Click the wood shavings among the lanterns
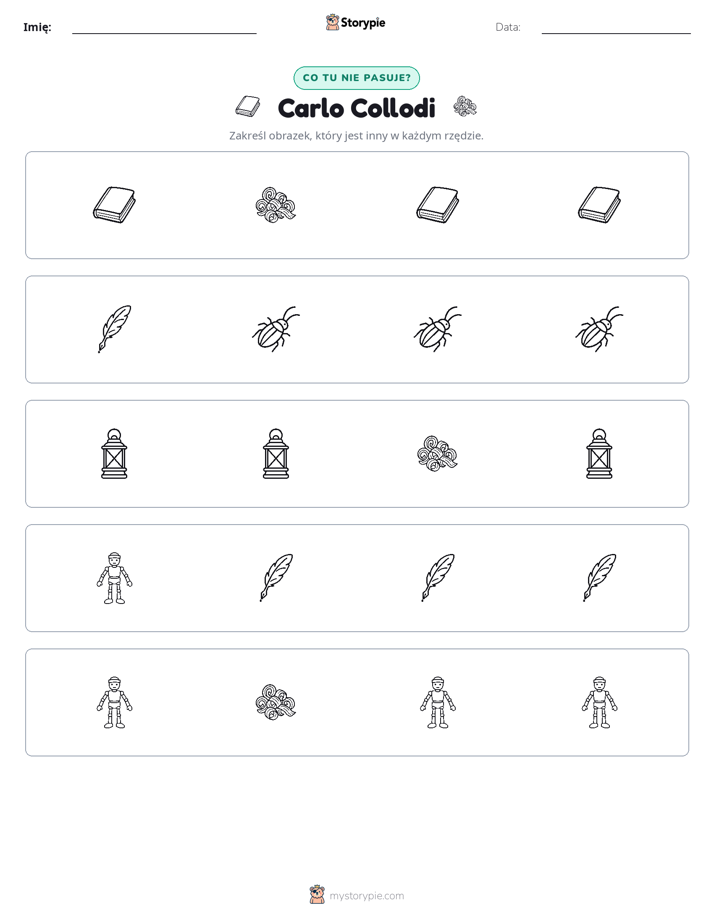 pos(437,454)
